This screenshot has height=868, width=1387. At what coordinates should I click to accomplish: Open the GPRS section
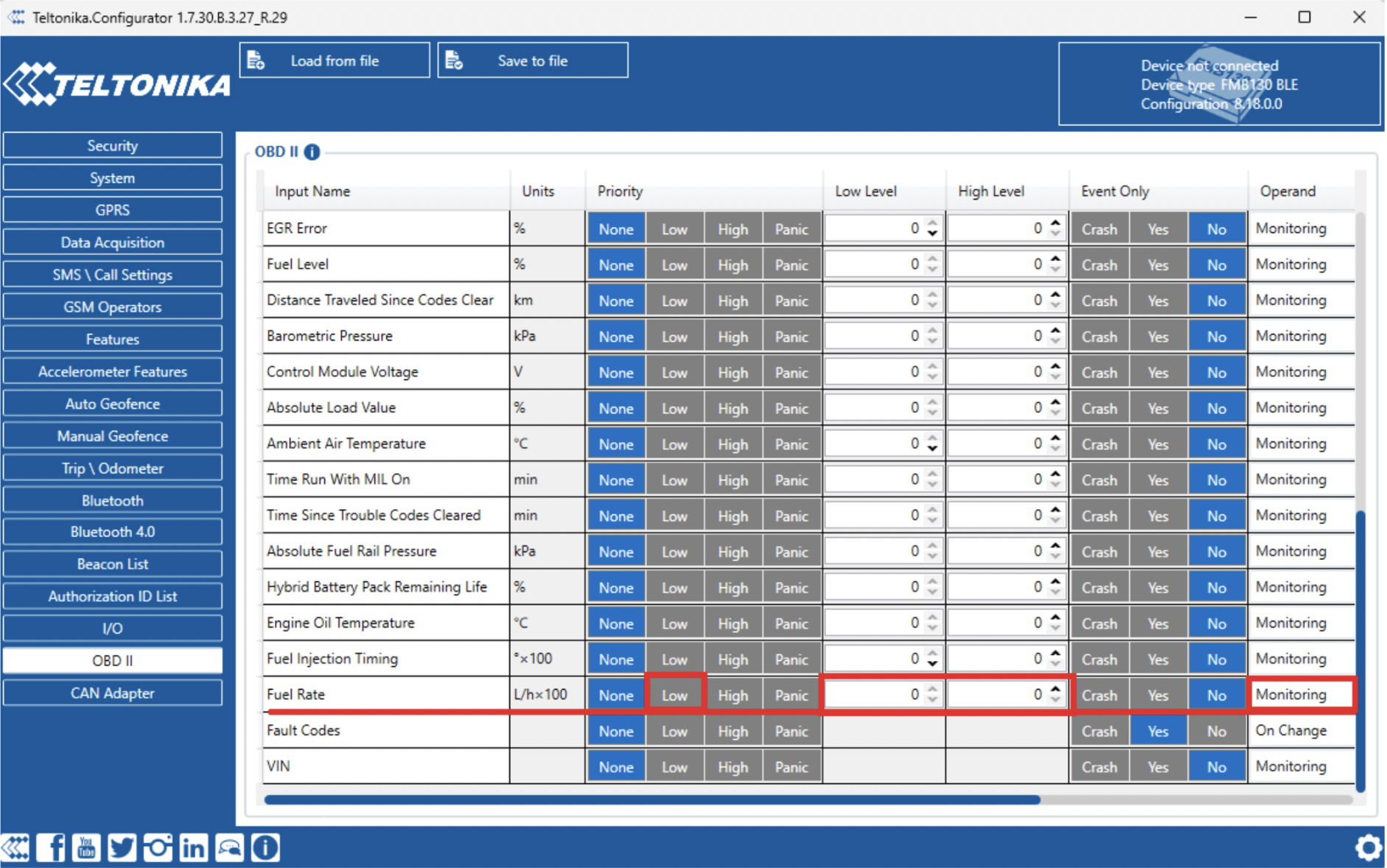pos(112,210)
